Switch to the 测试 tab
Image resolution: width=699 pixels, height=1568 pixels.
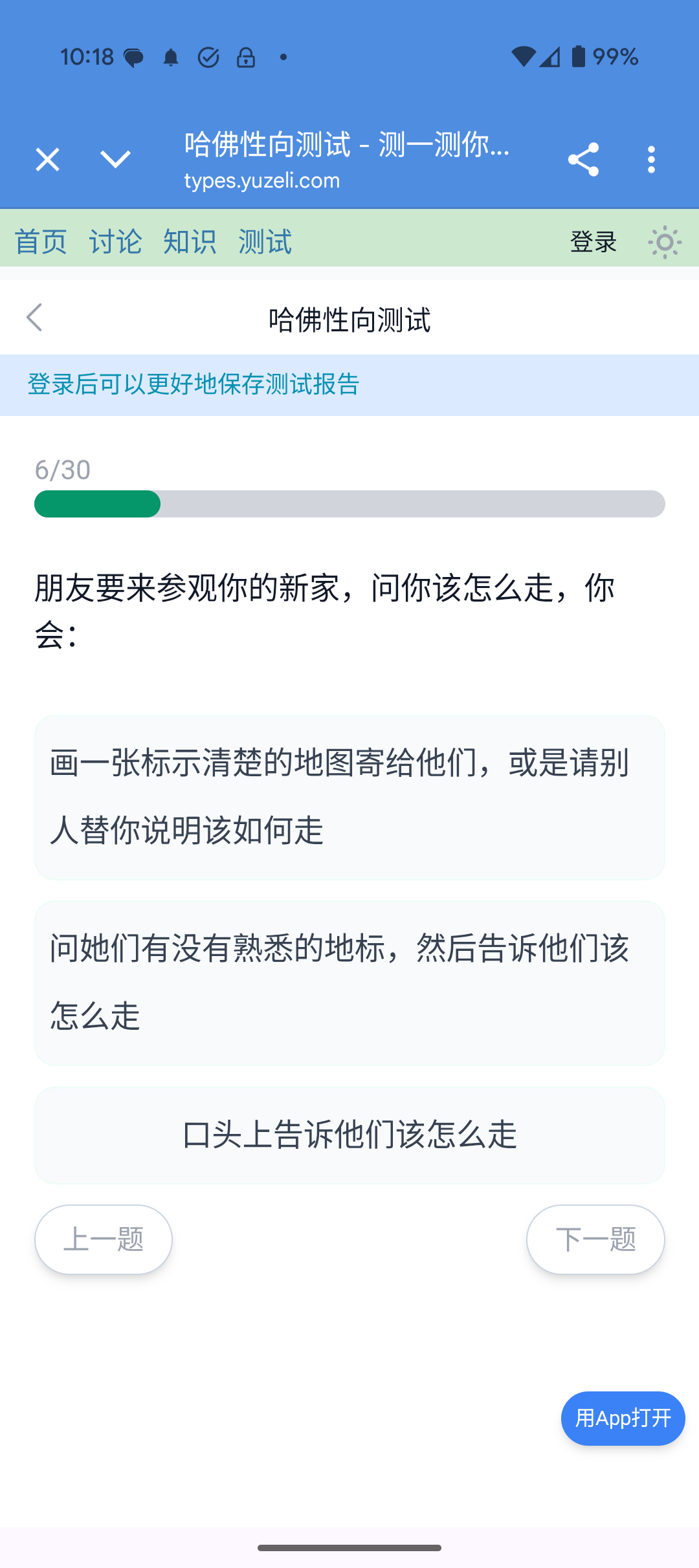point(265,243)
